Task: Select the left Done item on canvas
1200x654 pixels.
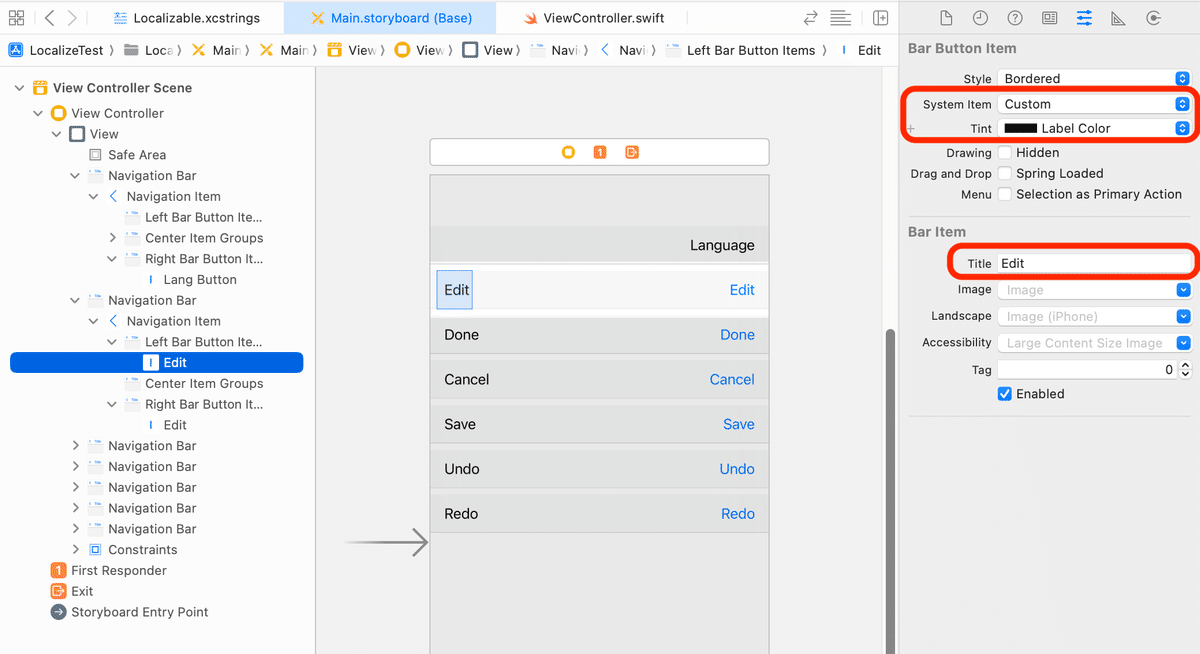Action: point(461,335)
